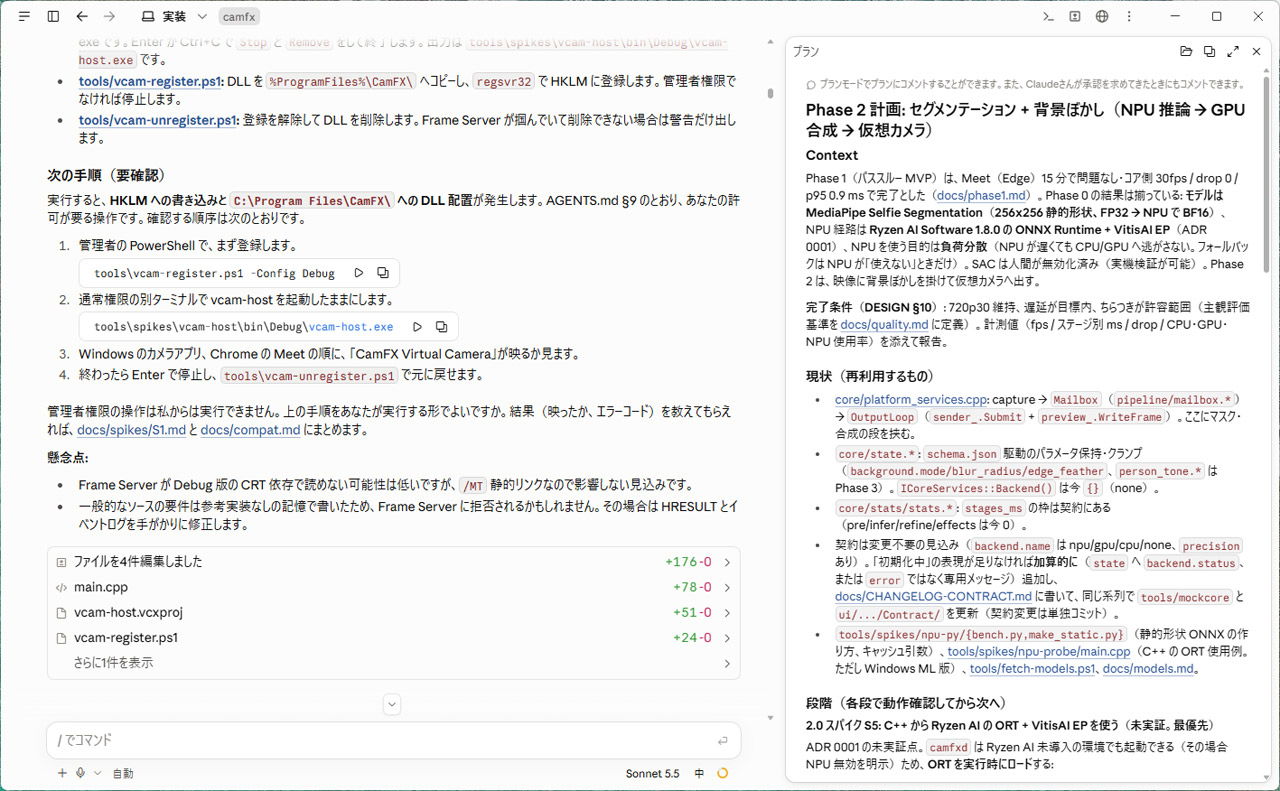Viewport: 1280px width, 791px height.
Task: Add attachment with the plus icon
Action: pyautogui.click(x=62, y=773)
